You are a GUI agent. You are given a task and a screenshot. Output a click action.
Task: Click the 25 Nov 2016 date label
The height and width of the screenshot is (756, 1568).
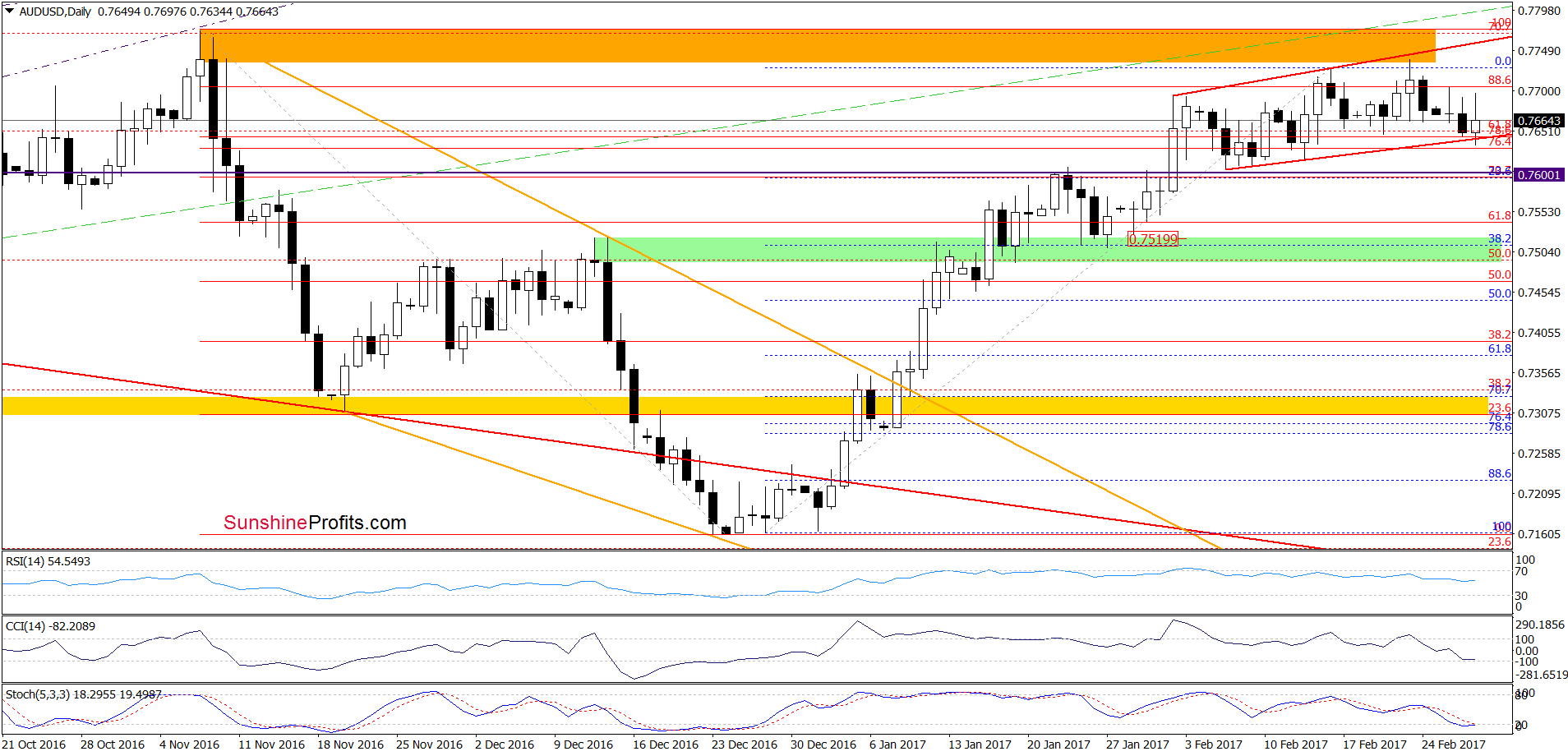click(429, 744)
